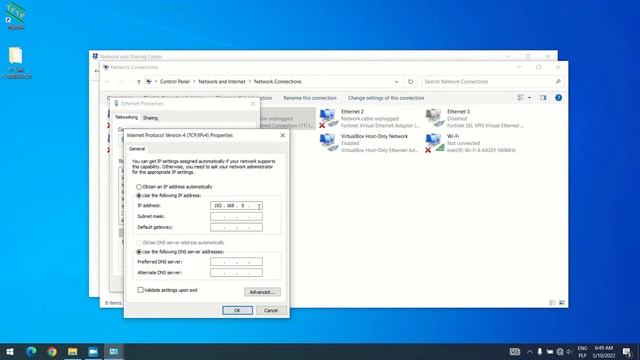This screenshot has width=640, height=360.
Task: Click the volume tray icon
Action: pyautogui.click(x=569, y=351)
